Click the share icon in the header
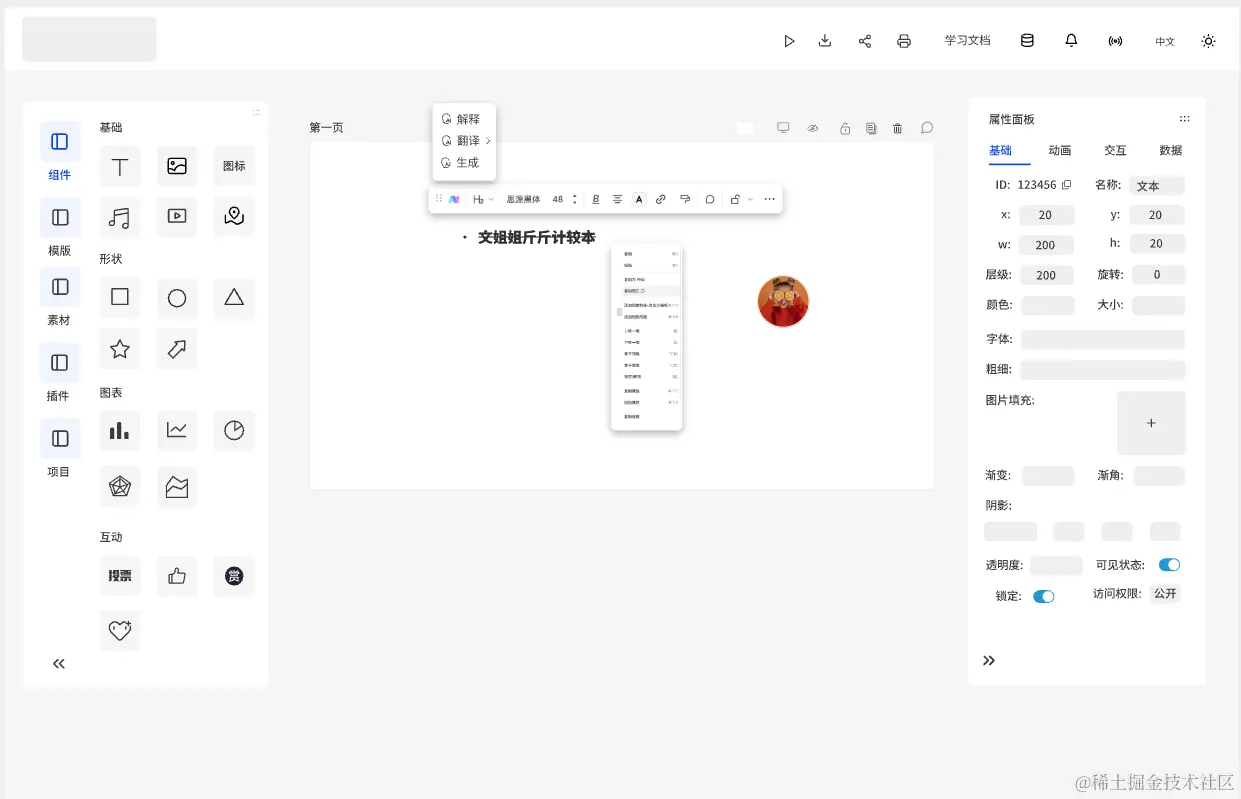This screenshot has height=799, width=1241. 865,41
